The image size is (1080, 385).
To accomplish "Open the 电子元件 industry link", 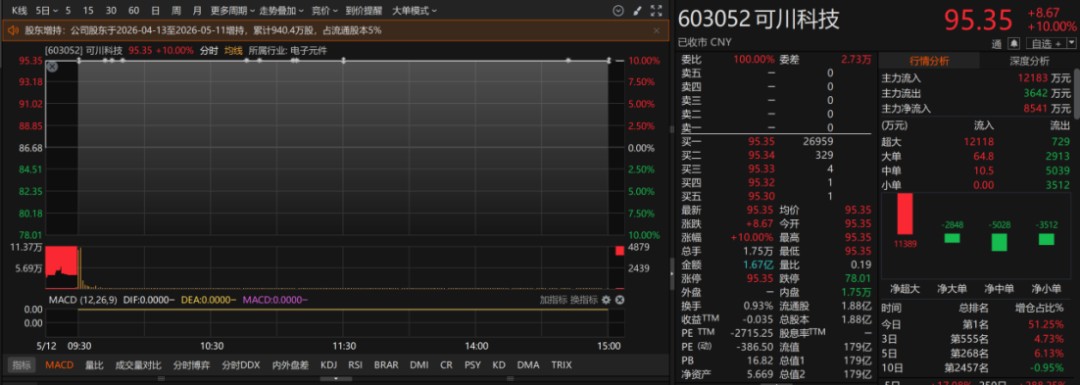I will point(309,50).
